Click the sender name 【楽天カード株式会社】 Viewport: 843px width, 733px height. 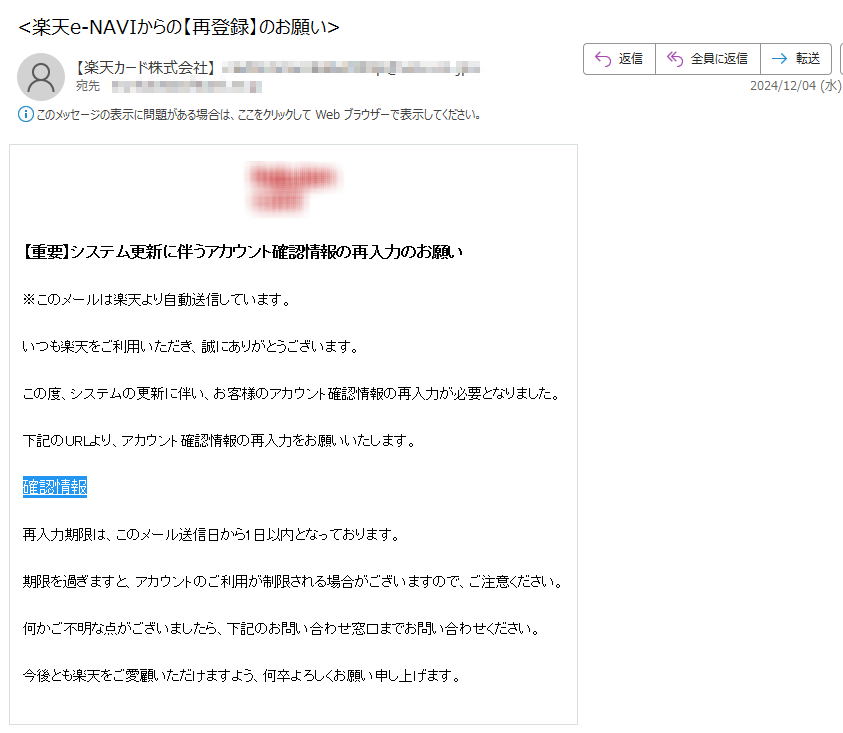coord(145,68)
